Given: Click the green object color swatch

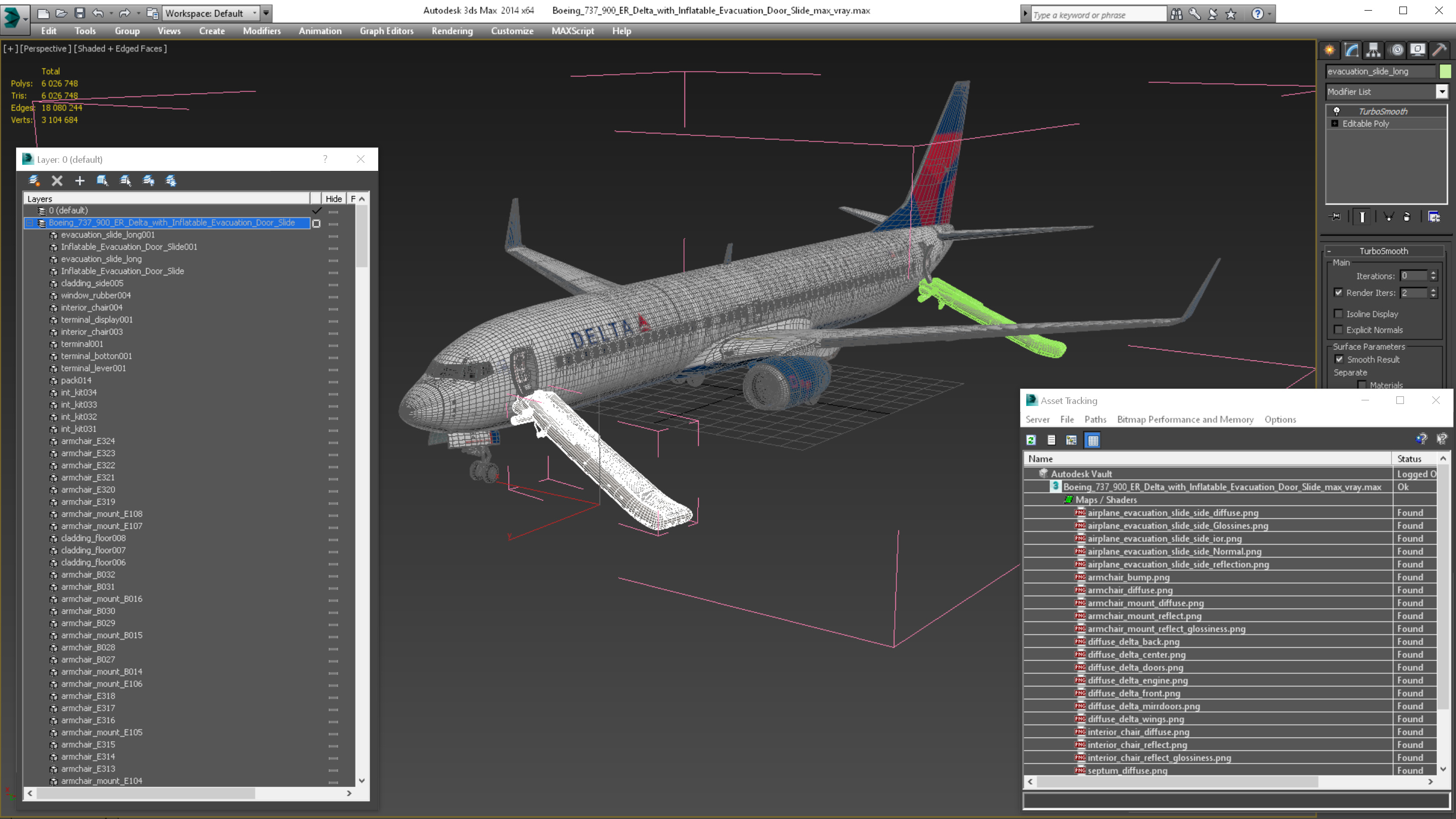Looking at the screenshot, I should (x=1445, y=71).
